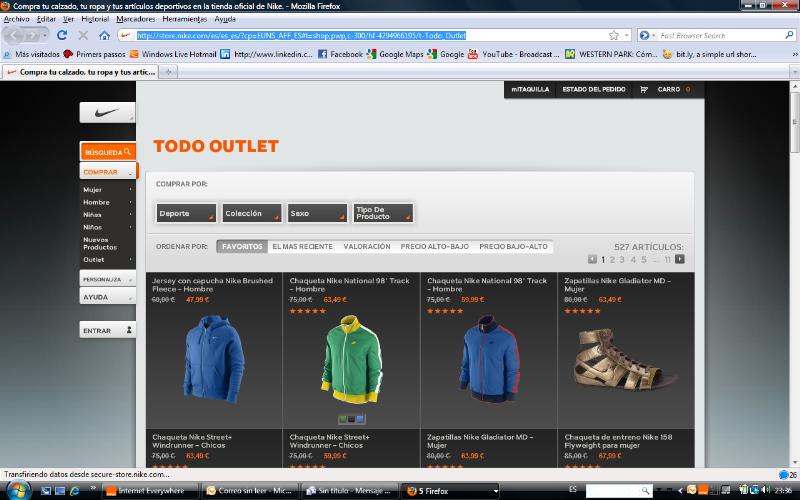800x500 pixels.
Task: Go to results page 11
Action: point(667,260)
